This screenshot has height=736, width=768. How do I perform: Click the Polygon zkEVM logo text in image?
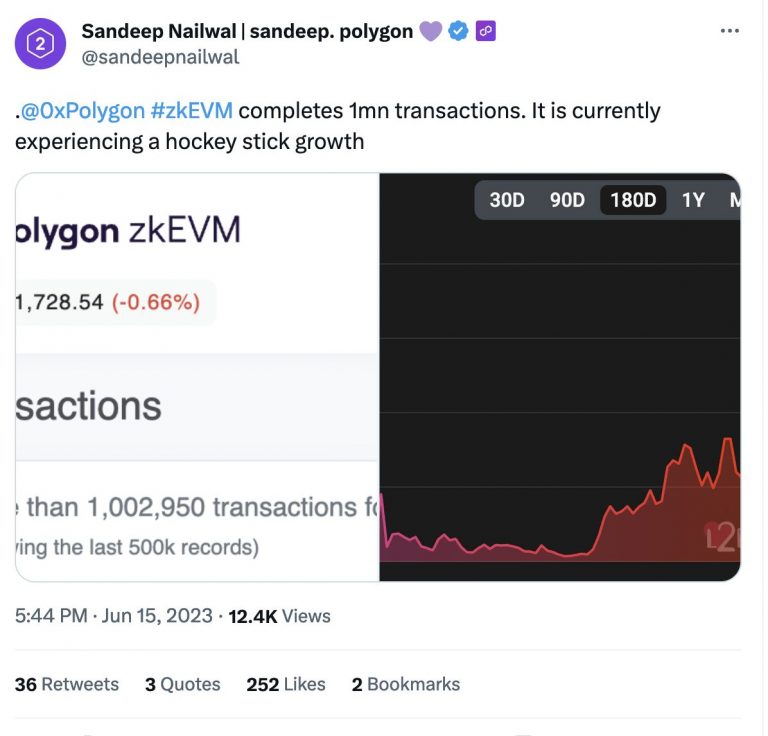click(x=128, y=231)
